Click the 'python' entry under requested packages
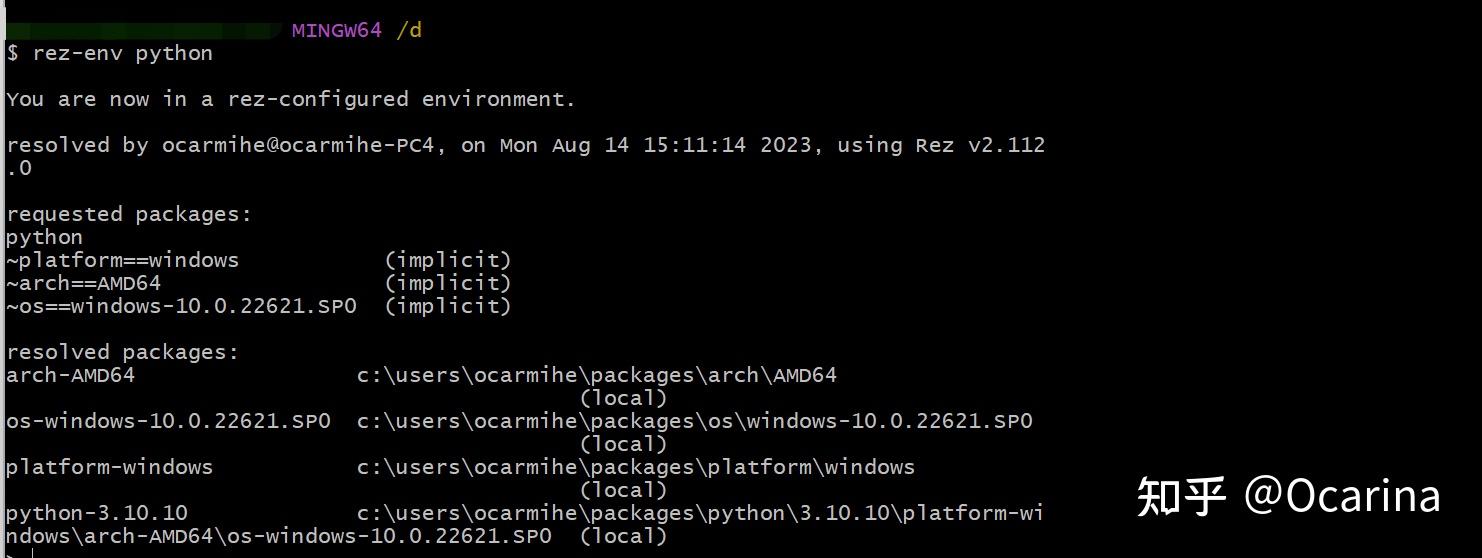1482x558 pixels. click(x=44, y=237)
